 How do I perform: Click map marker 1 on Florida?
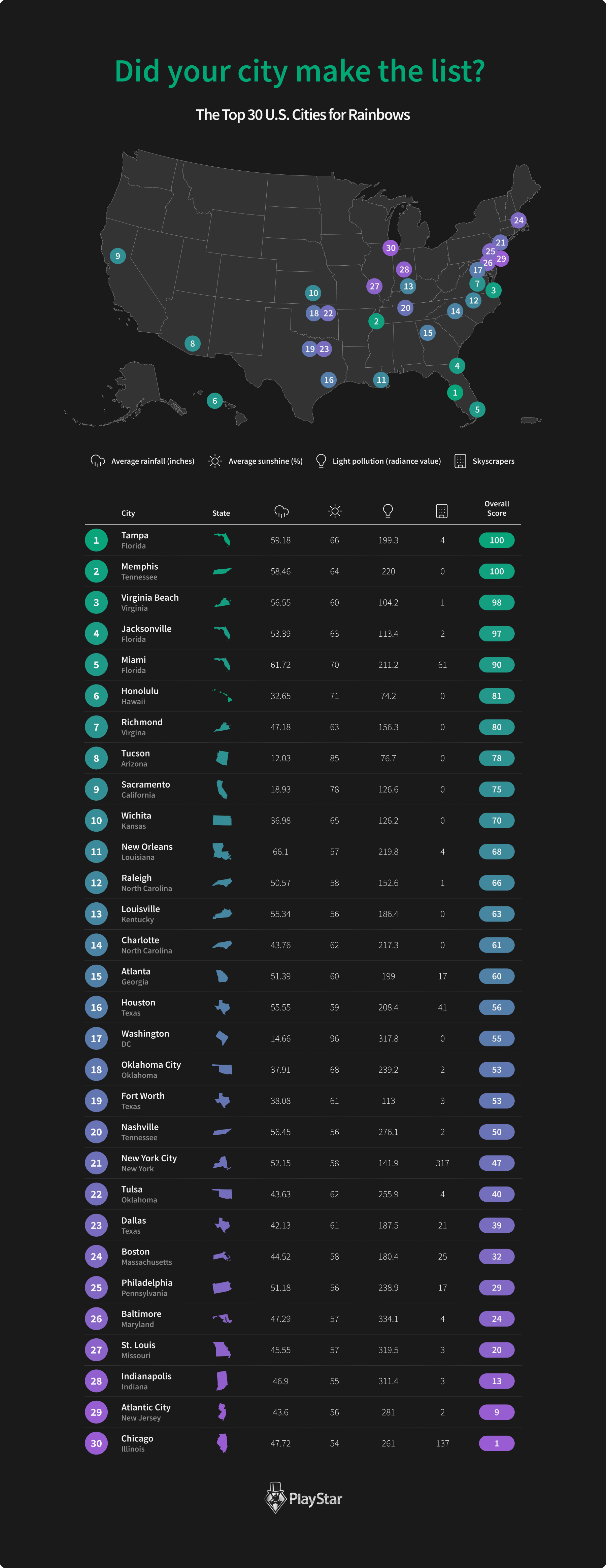pyautogui.click(x=454, y=393)
